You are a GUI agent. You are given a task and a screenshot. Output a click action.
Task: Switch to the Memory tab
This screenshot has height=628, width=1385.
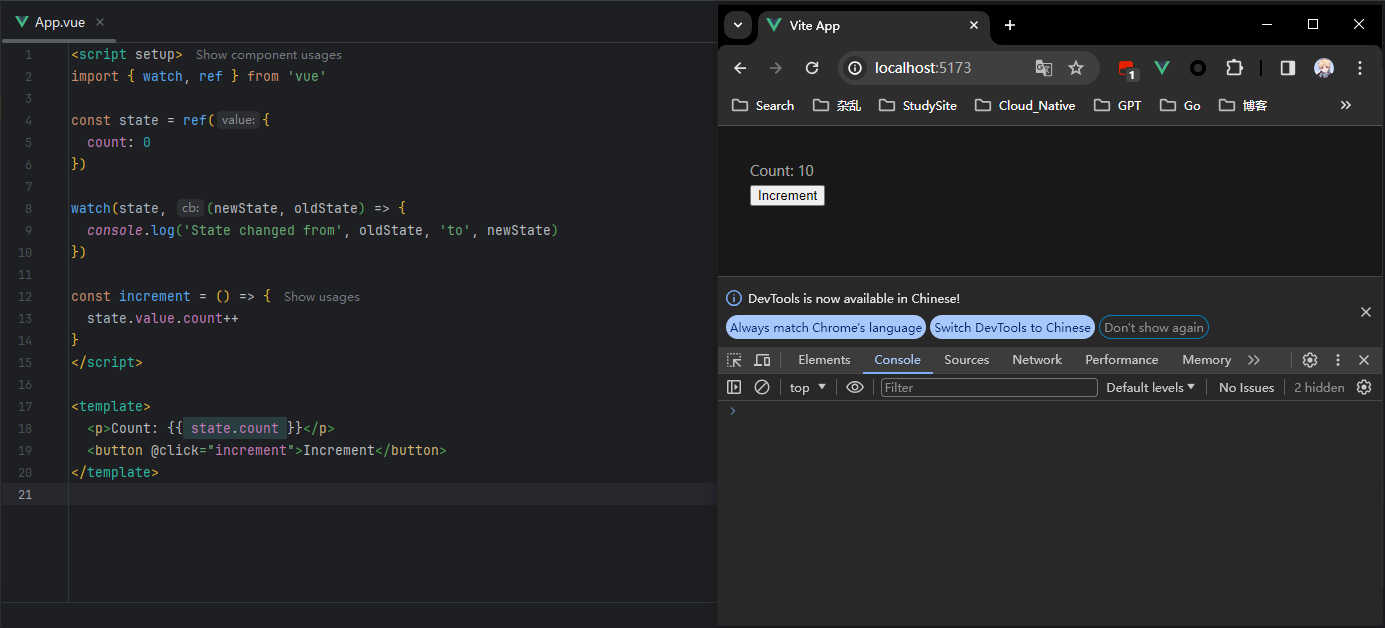(x=1206, y=360)
